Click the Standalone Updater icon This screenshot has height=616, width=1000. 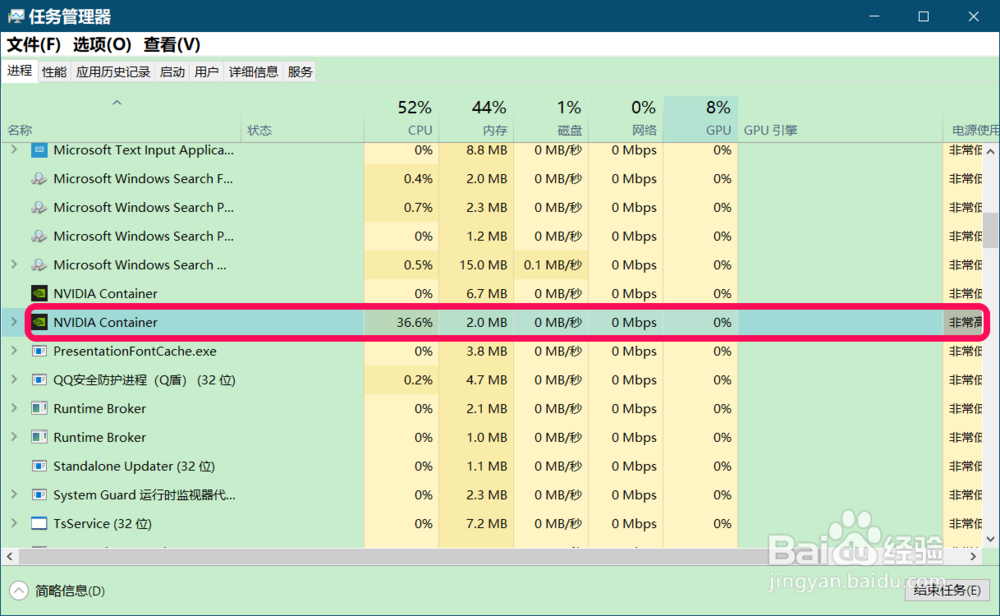(x=39, y=466)
